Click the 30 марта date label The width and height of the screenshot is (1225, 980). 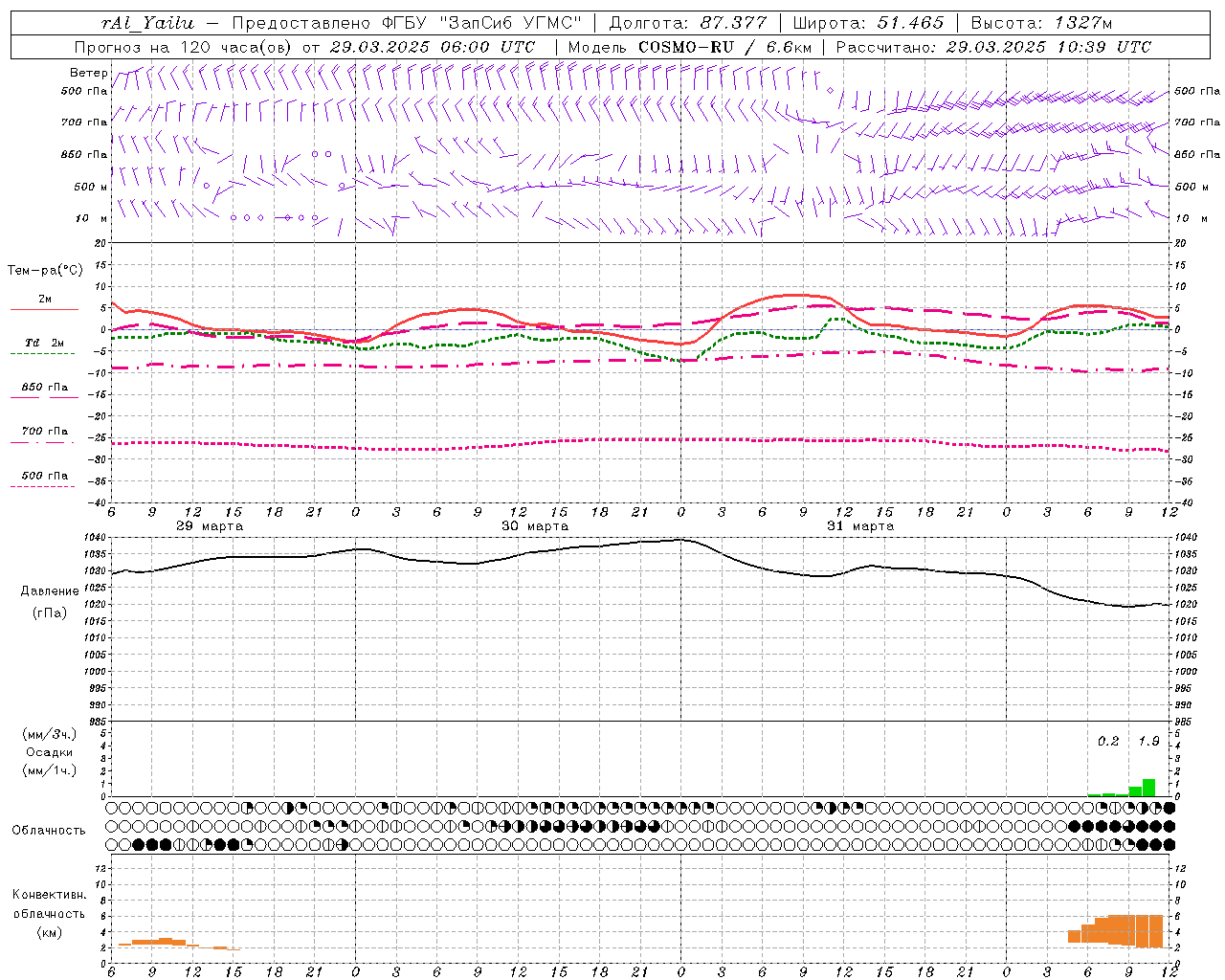click(x=535, y=526)
